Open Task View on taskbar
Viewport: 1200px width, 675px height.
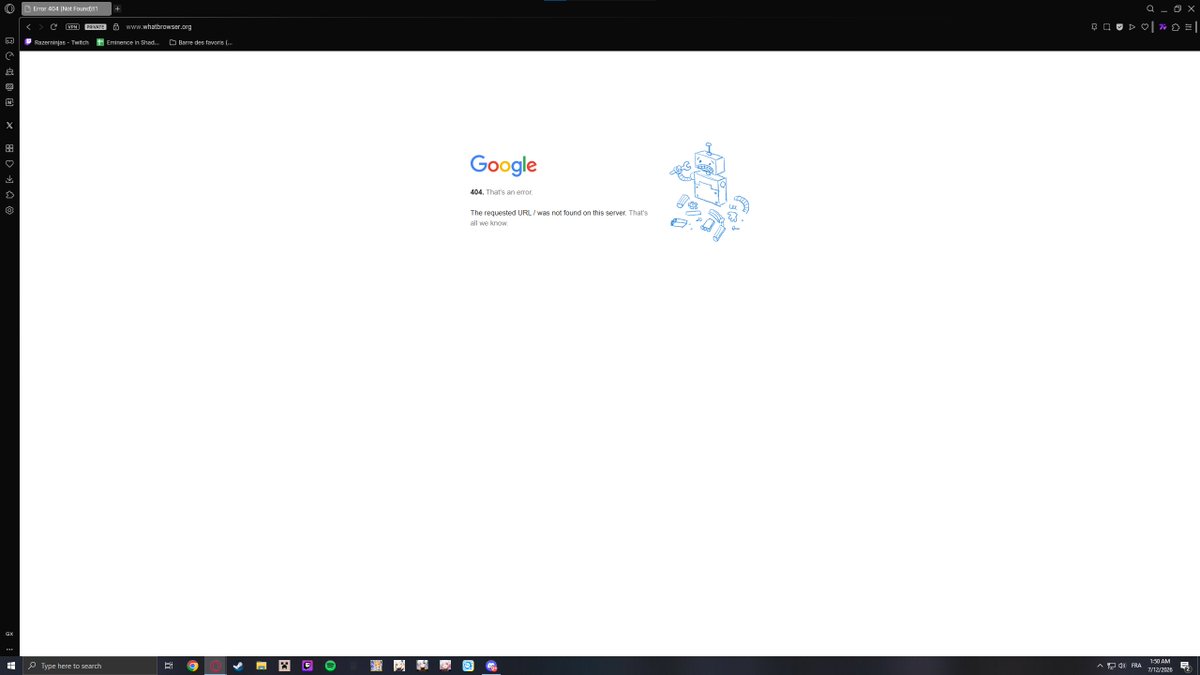[169, 665]
